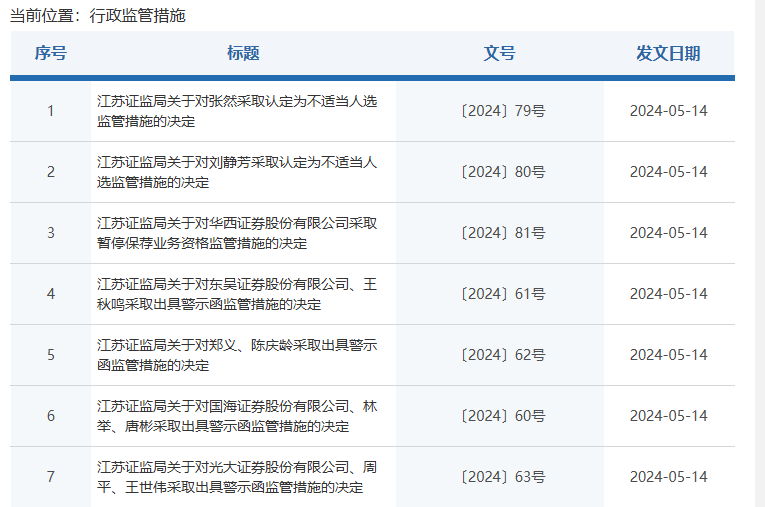Select document number 〔2024〕80号
765x507 pixels.
click(503, 172)
